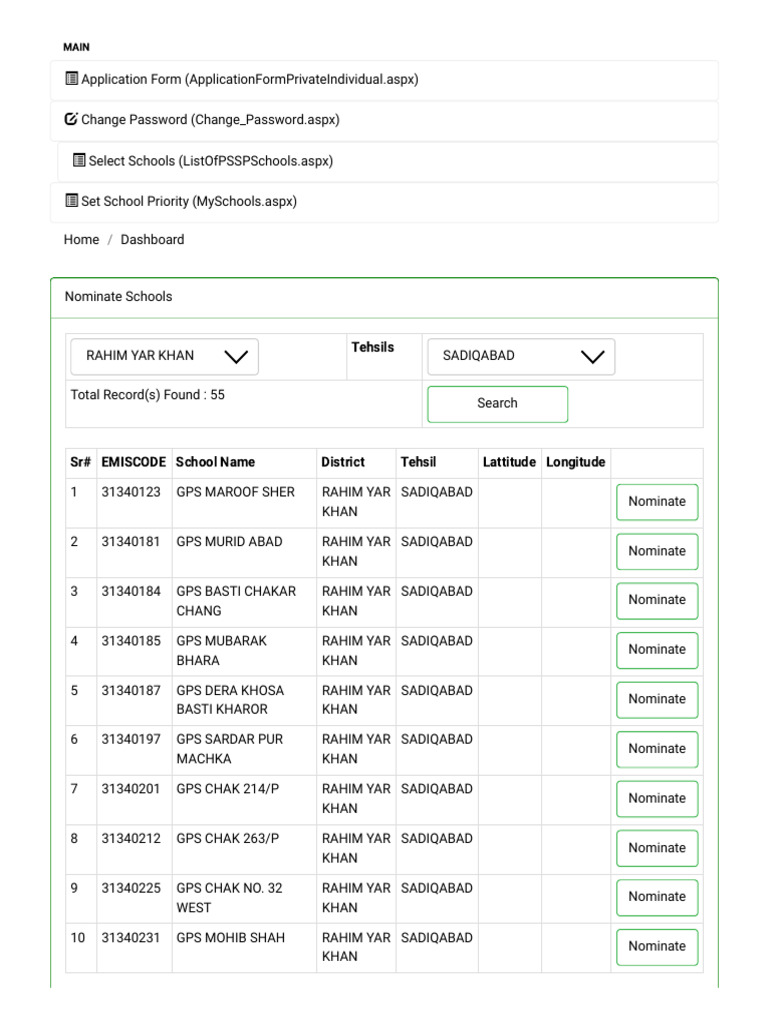
Task: Select EMIS code 31340184
Action: click(131, 592)
